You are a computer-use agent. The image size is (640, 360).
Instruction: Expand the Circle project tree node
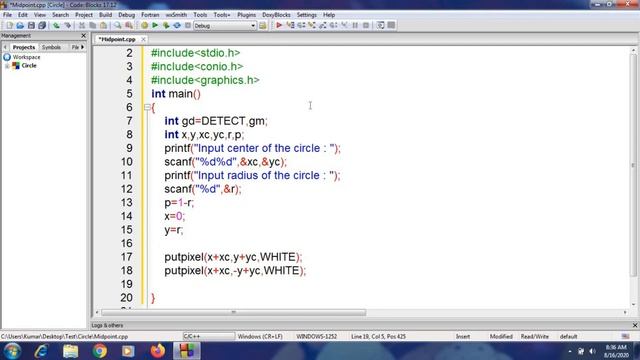tap(7, 66)
